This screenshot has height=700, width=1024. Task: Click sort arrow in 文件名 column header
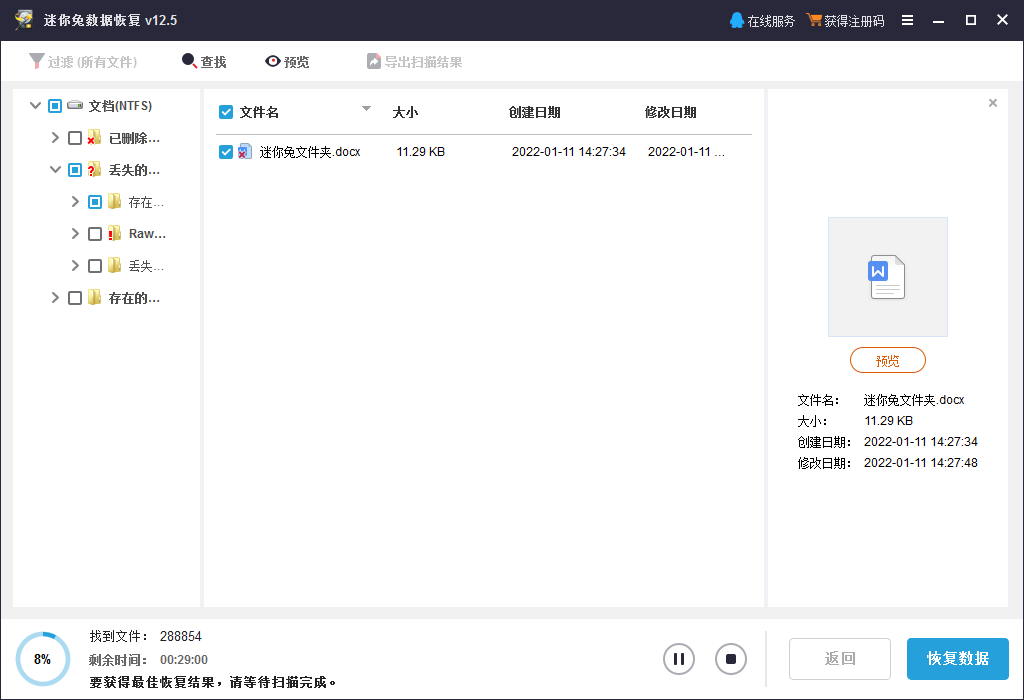[x=366, y=108]
